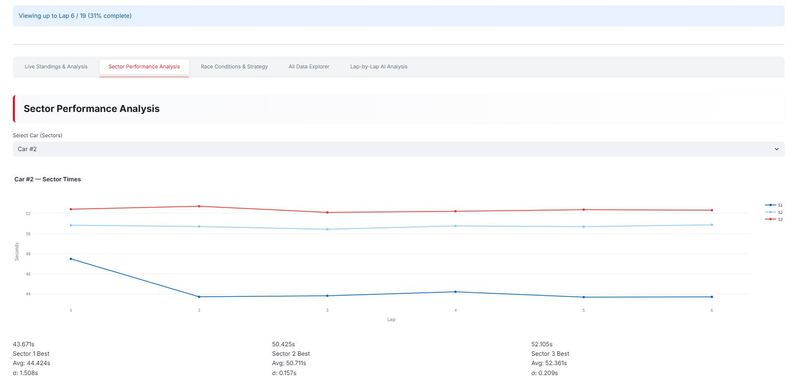Click the 'Seconds' y-axis title
The image size is (806, 380).
pyautogui.click(x=17, y=251)
